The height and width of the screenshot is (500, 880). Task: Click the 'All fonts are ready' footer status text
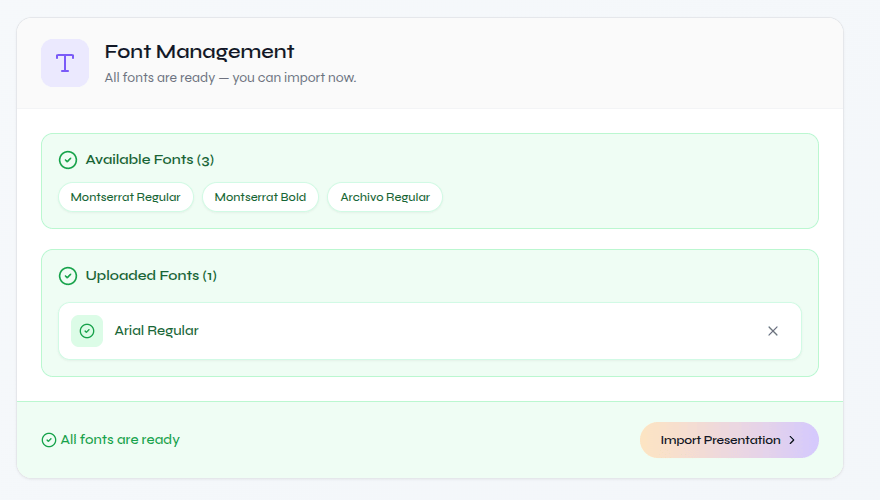click(x=120, y=439)
